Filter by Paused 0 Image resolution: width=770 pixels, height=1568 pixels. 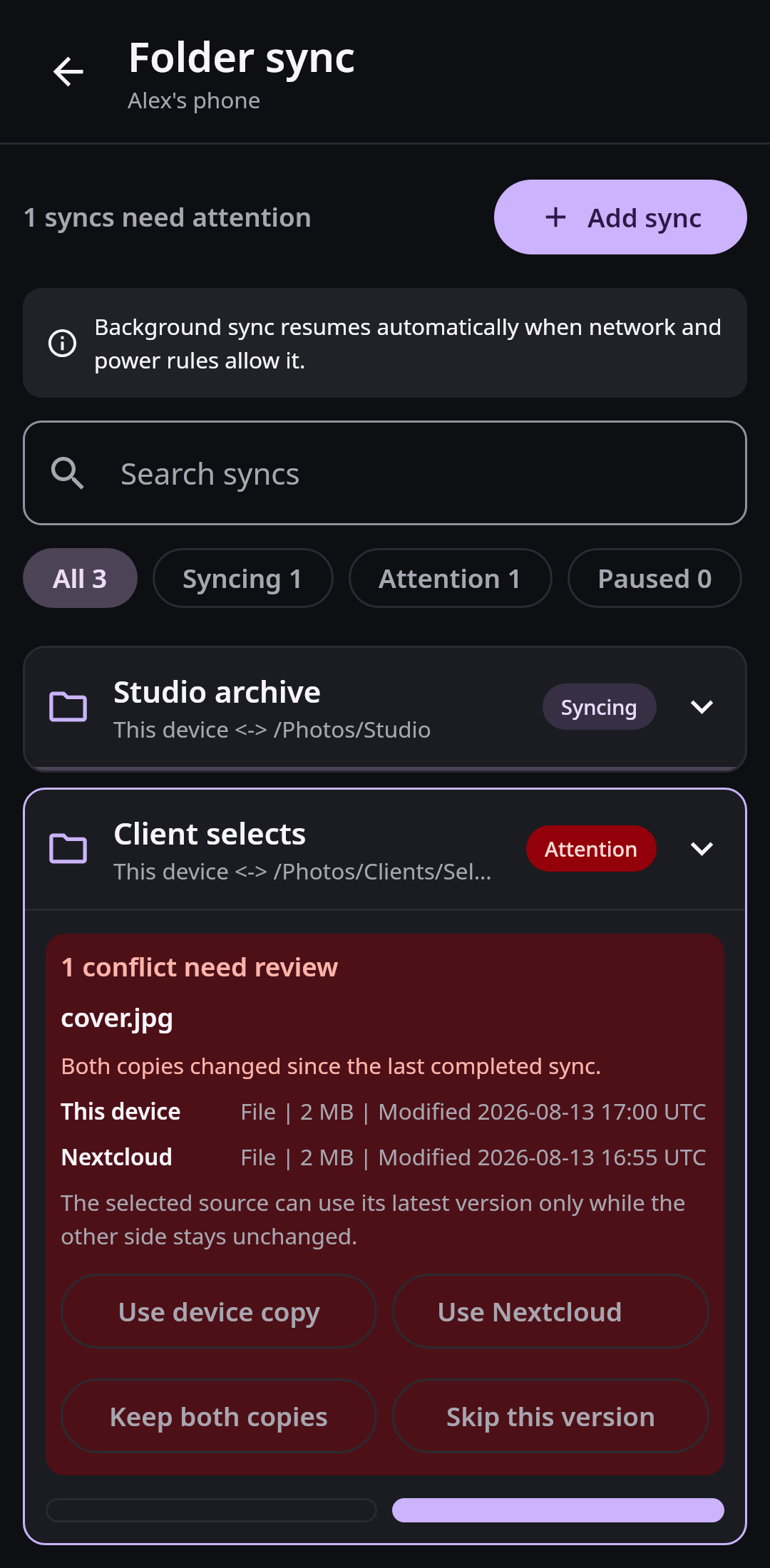[654, 578]
